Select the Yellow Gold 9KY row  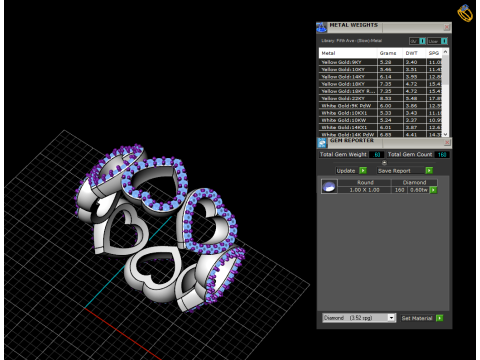pos(380,62)
